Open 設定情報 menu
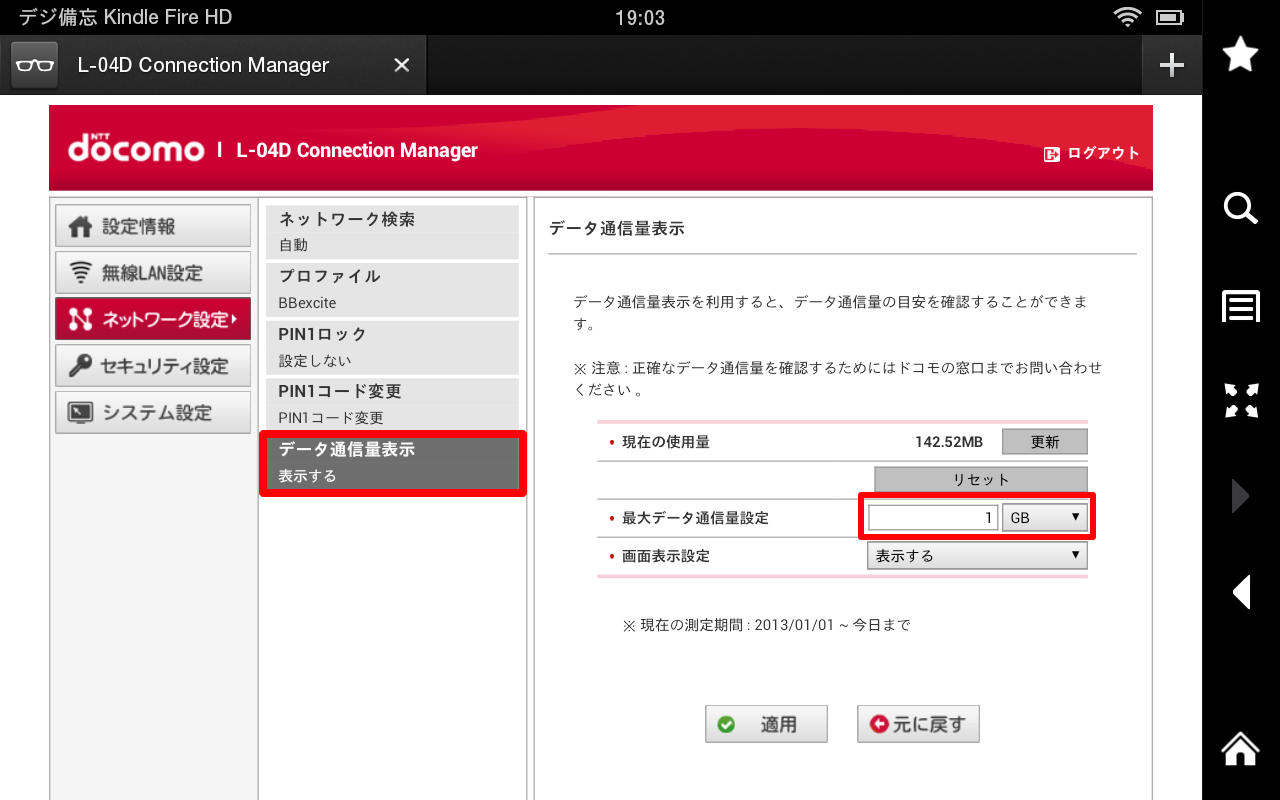This screenshot has width=1280, height=800. [x=153, y=226]
